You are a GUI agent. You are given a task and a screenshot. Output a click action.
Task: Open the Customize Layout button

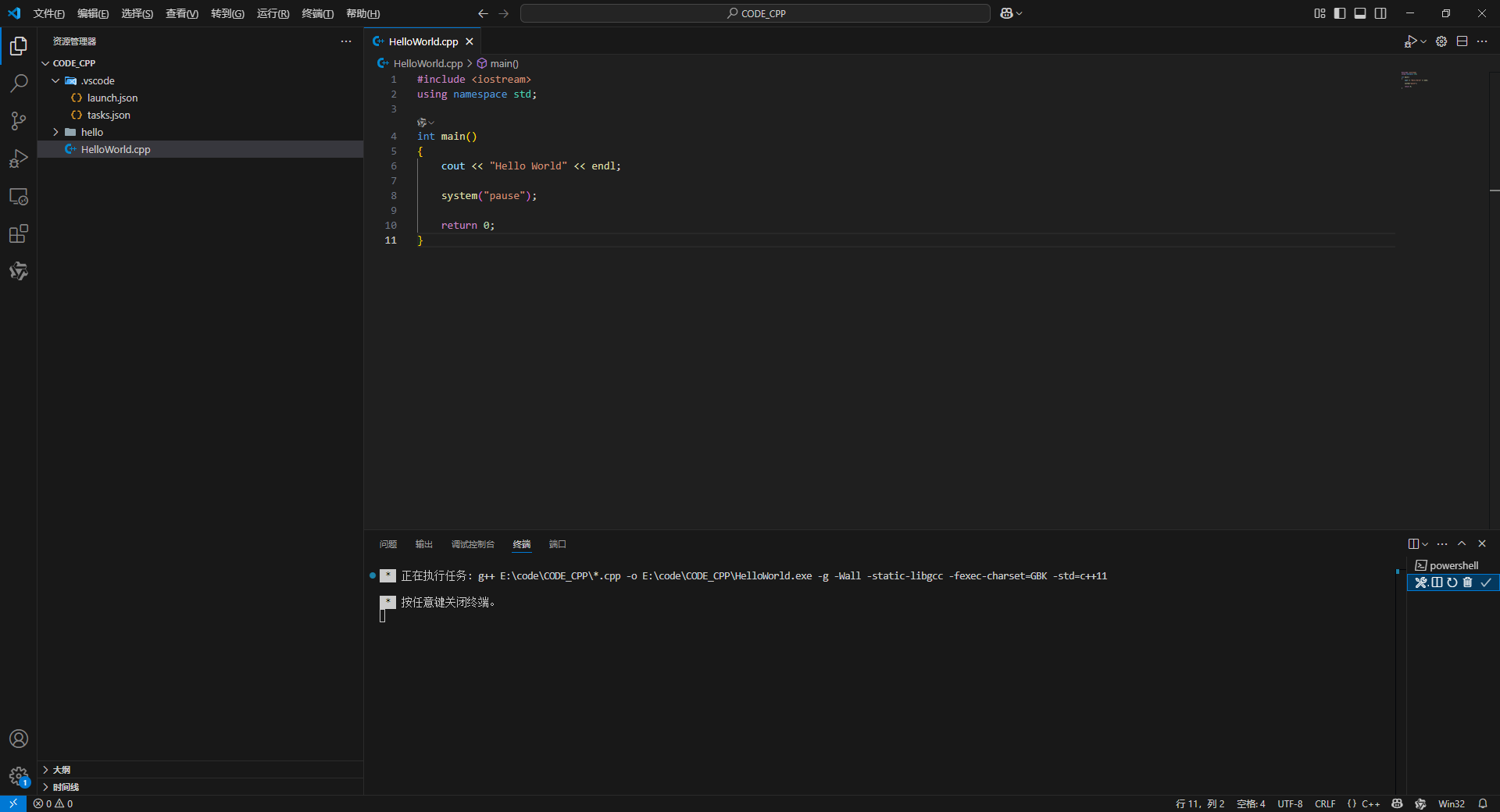(x=1320, y=13)
